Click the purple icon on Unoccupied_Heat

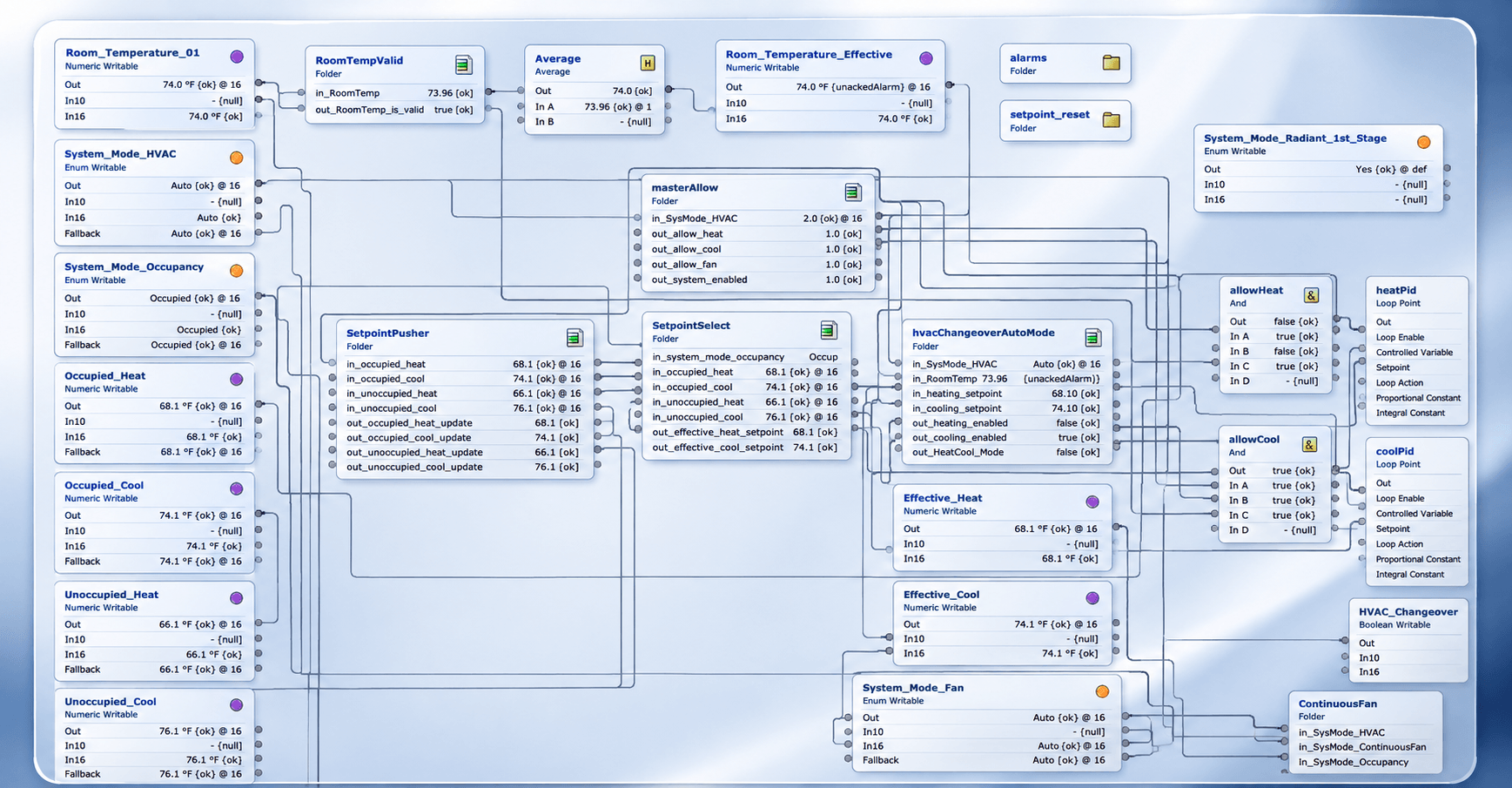[x=237, y=598]
